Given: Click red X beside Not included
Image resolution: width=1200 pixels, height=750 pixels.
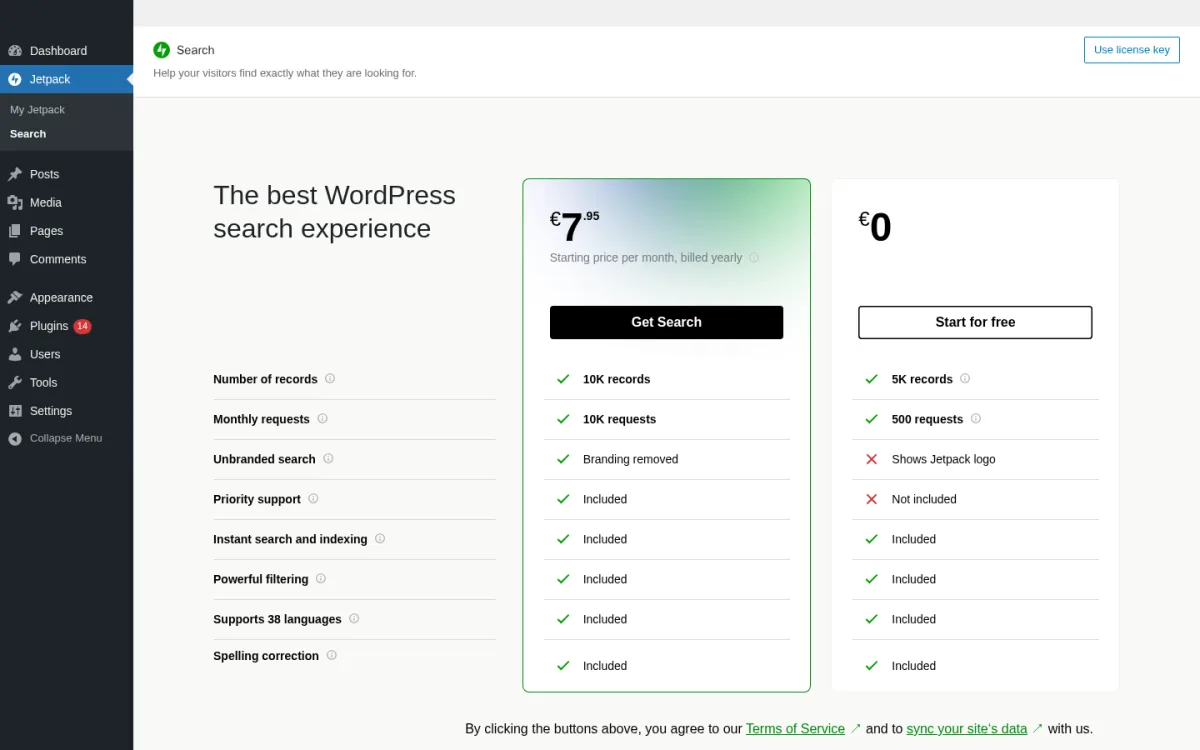Looking at the screenshot, I should coord(871,499).
